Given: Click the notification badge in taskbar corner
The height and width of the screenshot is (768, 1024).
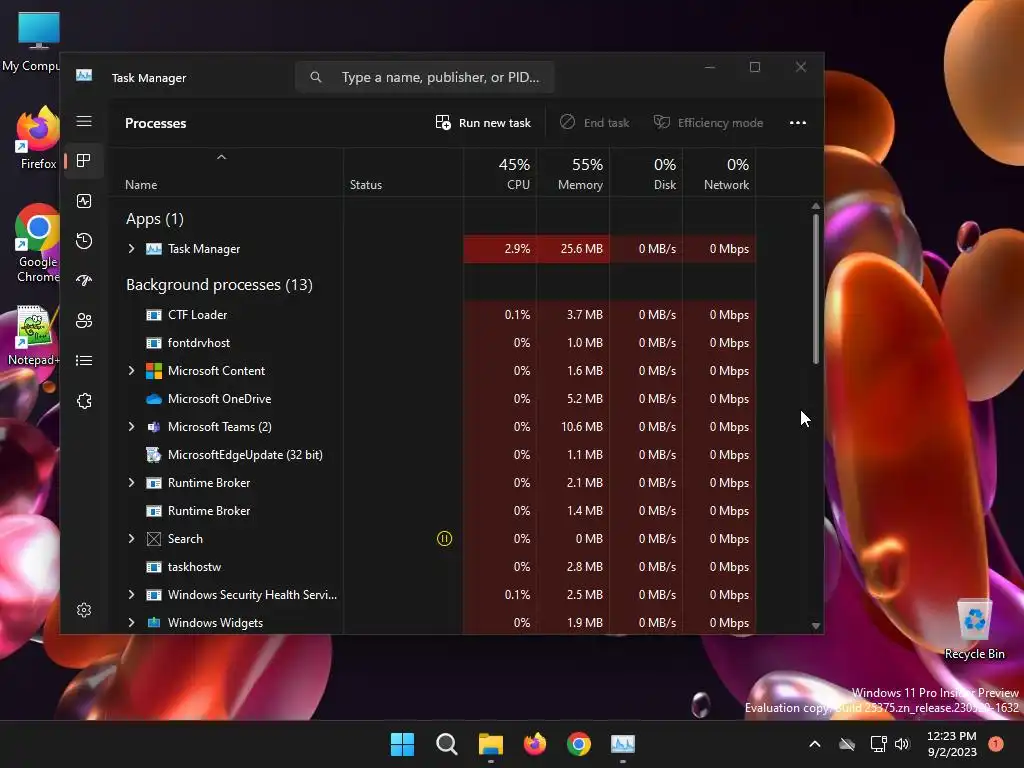Looking at the screenshot, I should (x=996, y=744).
